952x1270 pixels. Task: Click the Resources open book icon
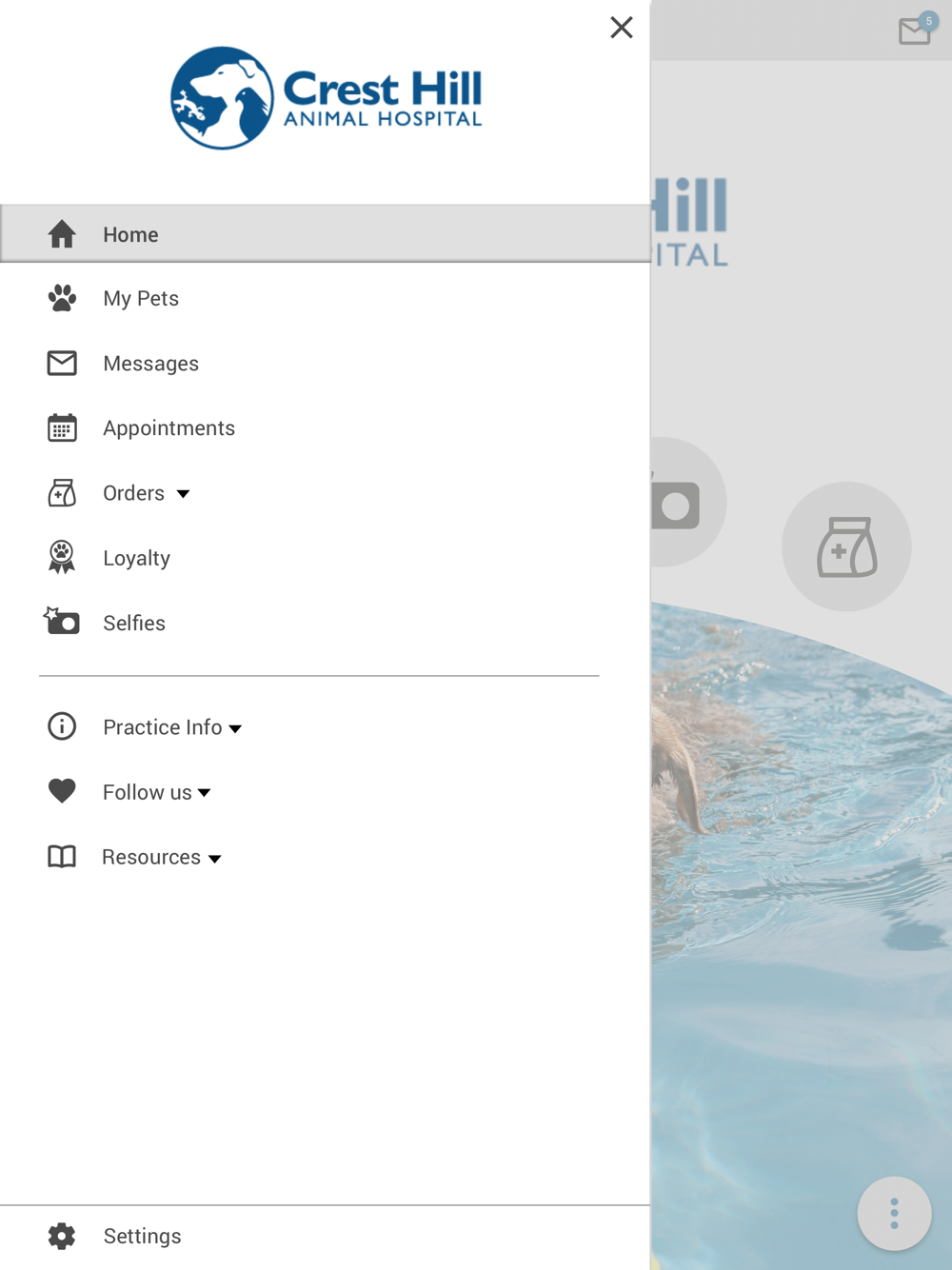tap(62, 857)
